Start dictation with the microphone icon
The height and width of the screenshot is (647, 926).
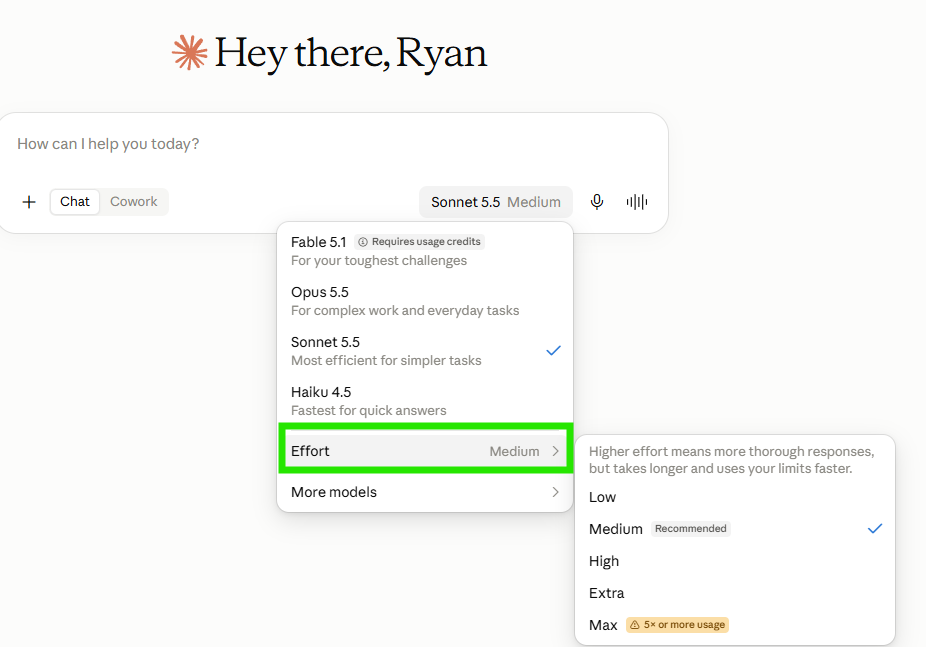(x=597, y=202)
